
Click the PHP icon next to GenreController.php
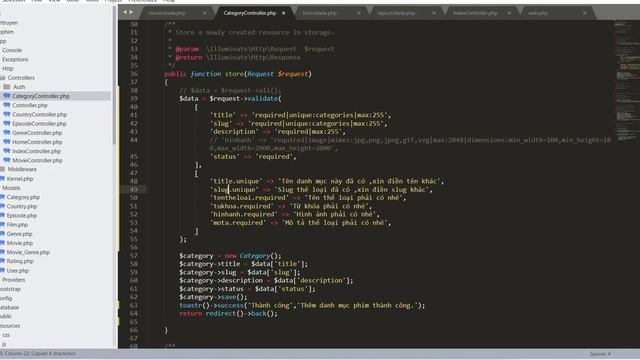click(7, 133)
